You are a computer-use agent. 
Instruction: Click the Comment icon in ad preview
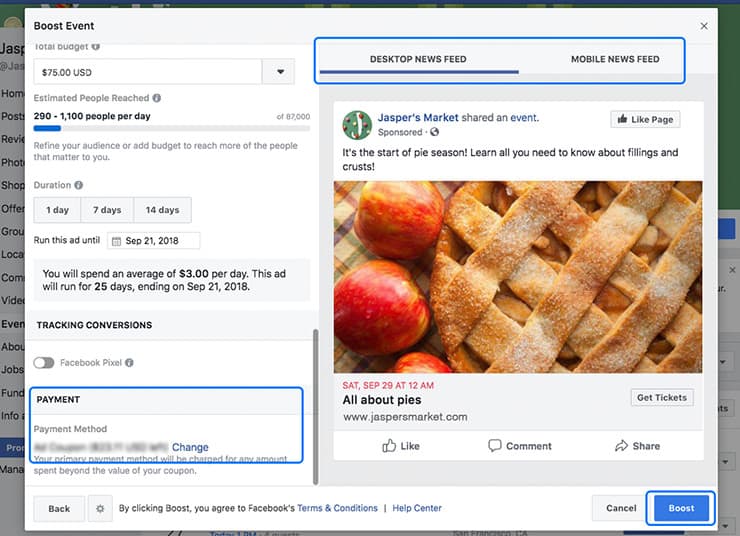pyautogui.click(x=494, y=446)
